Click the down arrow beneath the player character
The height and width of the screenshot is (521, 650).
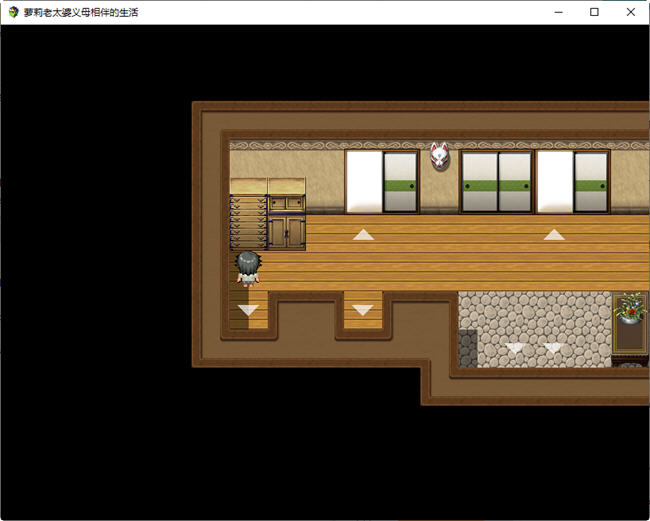click(248, 310)
